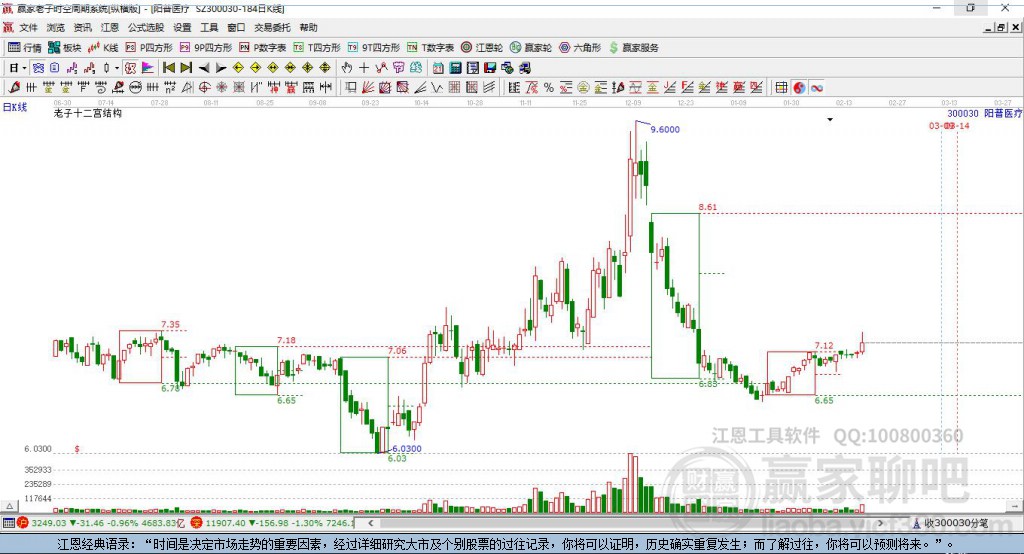
Task: Open the 六角形 hexagon tool
Action: tap(580, 47)
